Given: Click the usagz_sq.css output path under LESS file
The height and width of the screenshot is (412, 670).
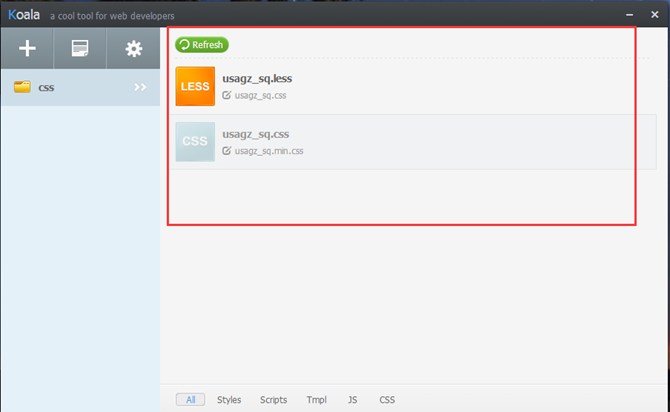Looking at the screenshot, I should (261, 95).
